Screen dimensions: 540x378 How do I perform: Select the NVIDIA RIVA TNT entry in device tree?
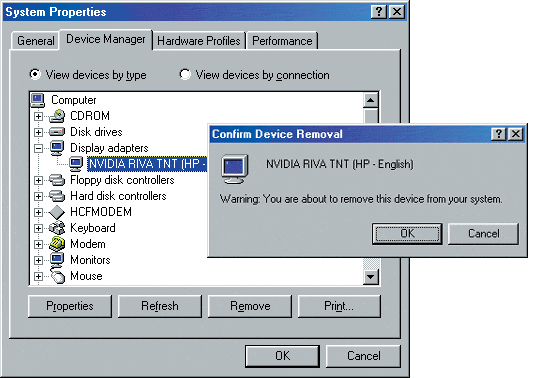147,164
